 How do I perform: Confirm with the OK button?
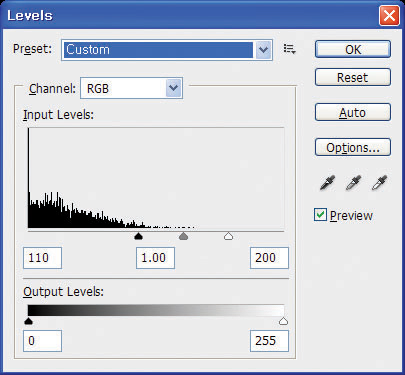353,49
